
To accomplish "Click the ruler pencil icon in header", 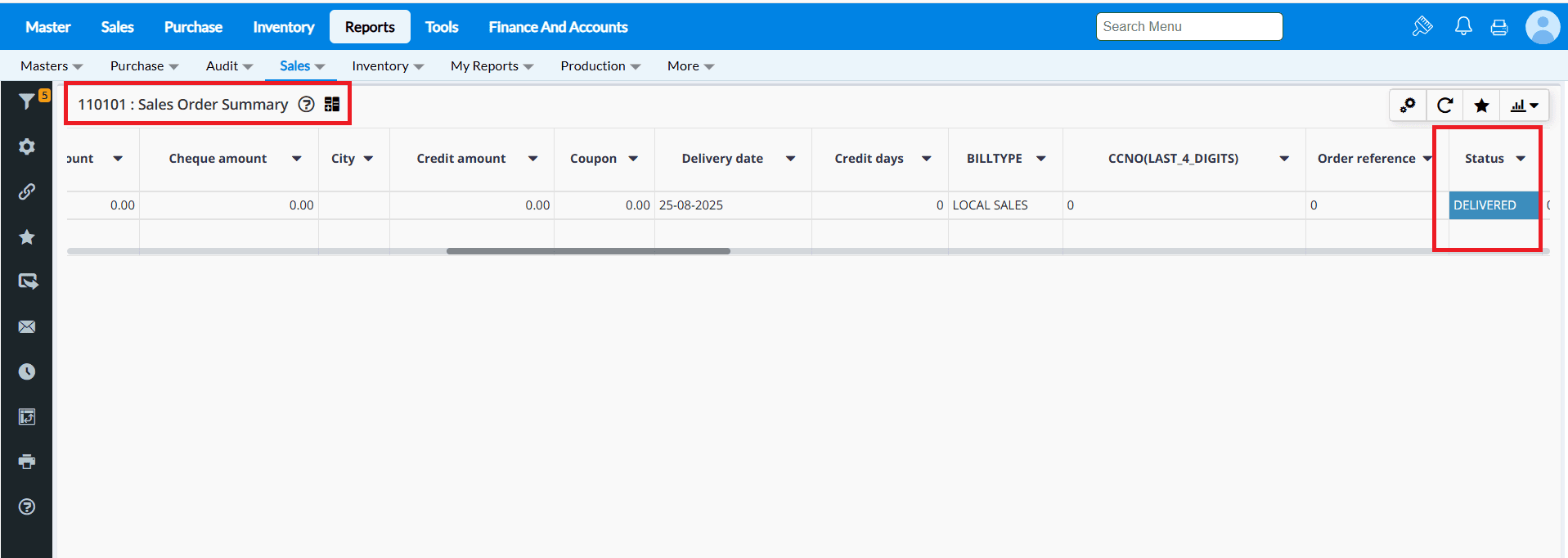I will 1422,26.
